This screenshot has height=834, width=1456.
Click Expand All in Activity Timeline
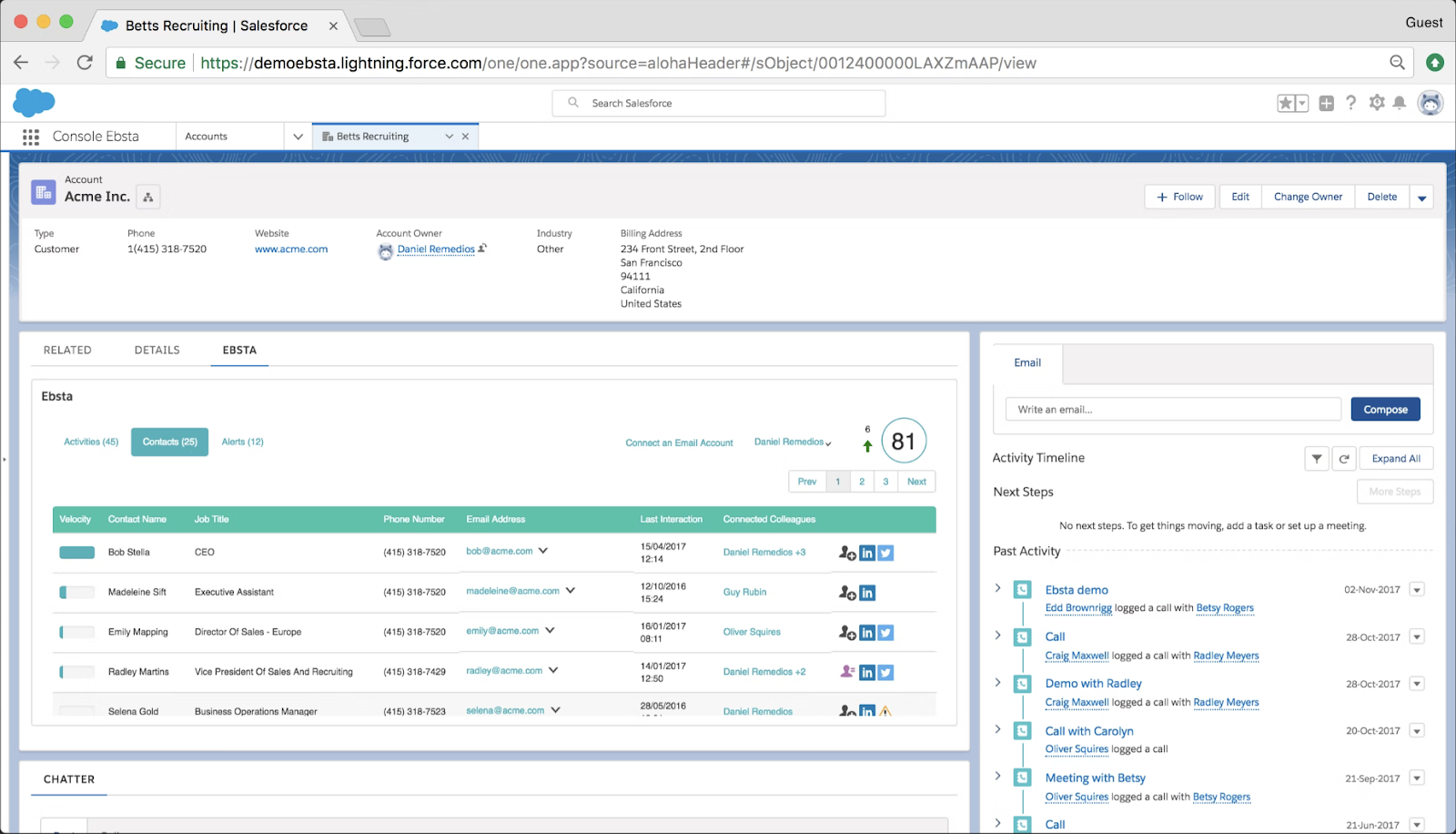1396,459
